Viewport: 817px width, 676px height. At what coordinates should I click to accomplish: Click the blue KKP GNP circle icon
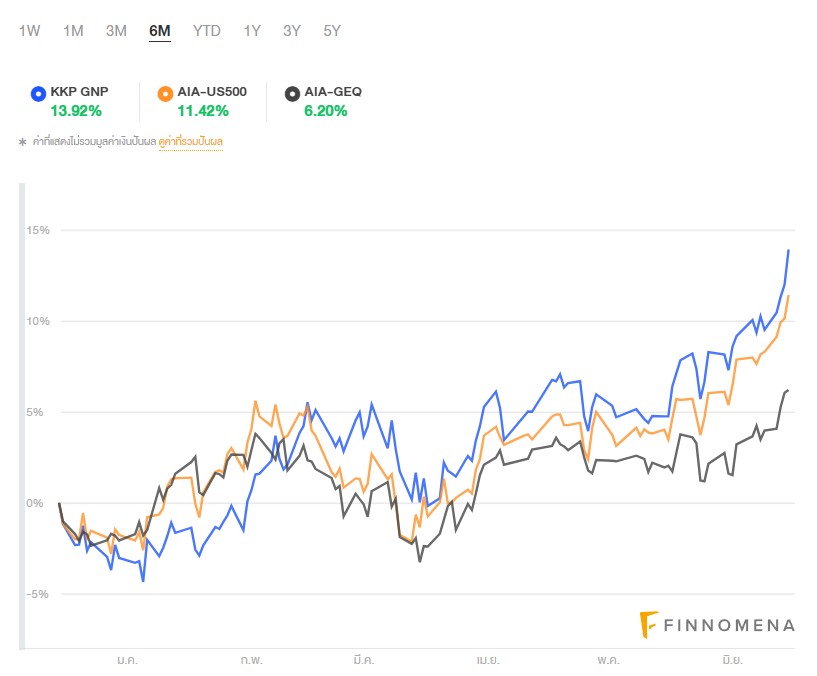pos(38,93)
